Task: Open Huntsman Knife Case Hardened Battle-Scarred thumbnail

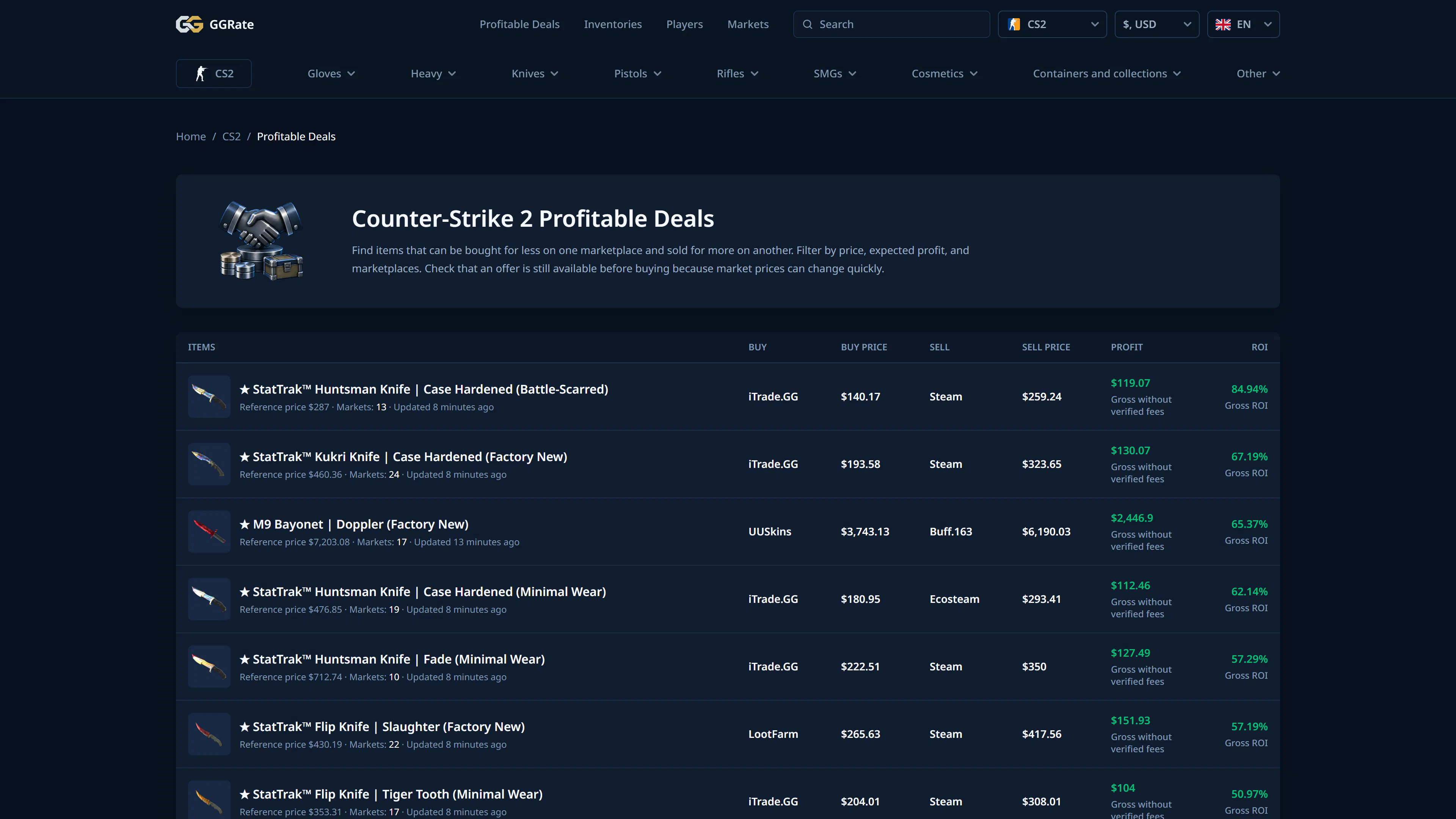Action: pos(209,396)
